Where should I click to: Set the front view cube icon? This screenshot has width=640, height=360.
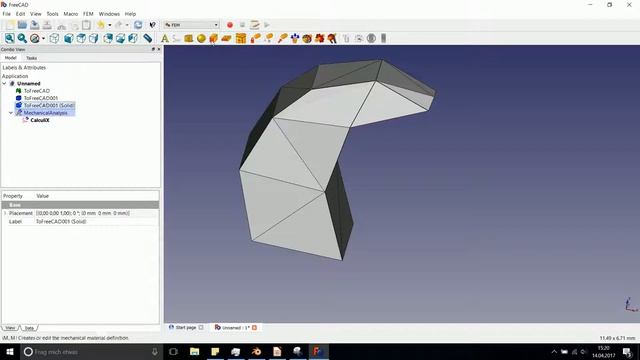click(69, 38)
